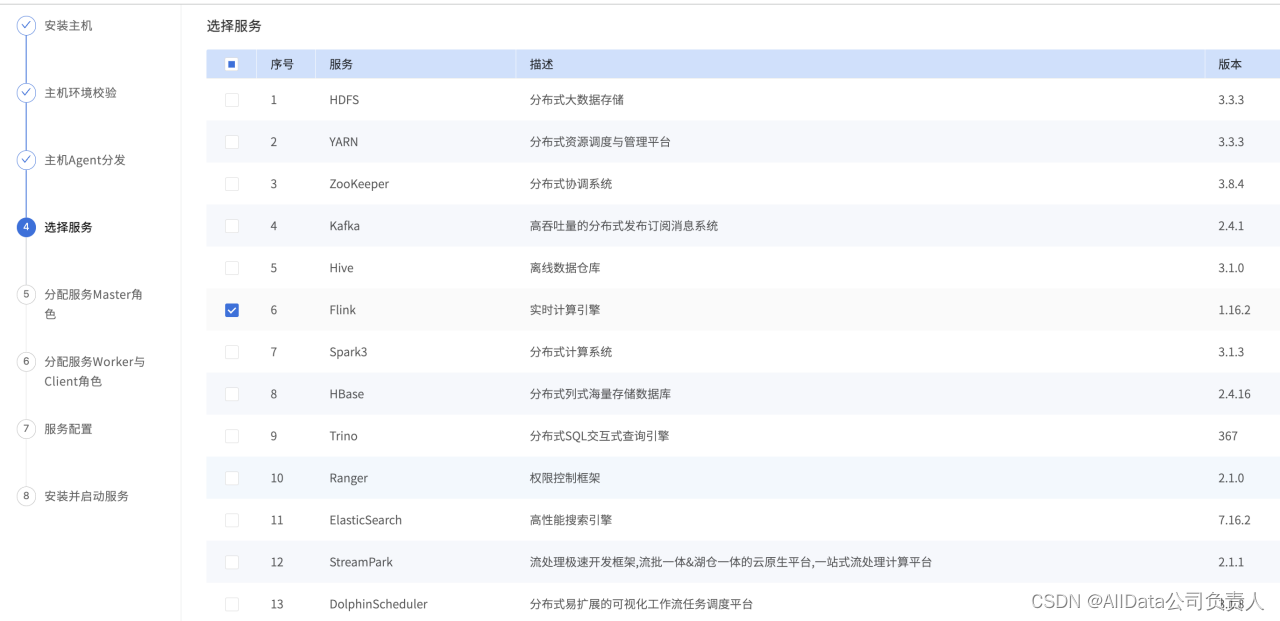Click step 7 circle for 服务配置
The width and height of the screenshot is (1280, 621).
pos(26,429)
